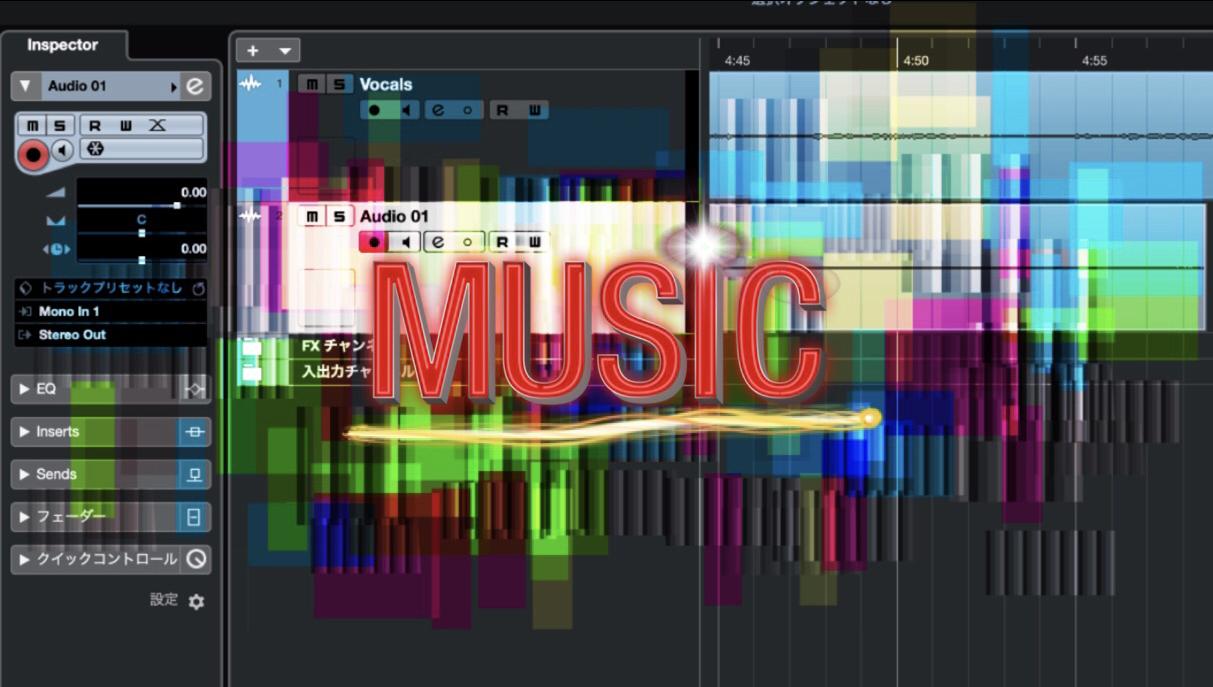Collapse the Audio 01 Inspector triangle

click(25, 86)
